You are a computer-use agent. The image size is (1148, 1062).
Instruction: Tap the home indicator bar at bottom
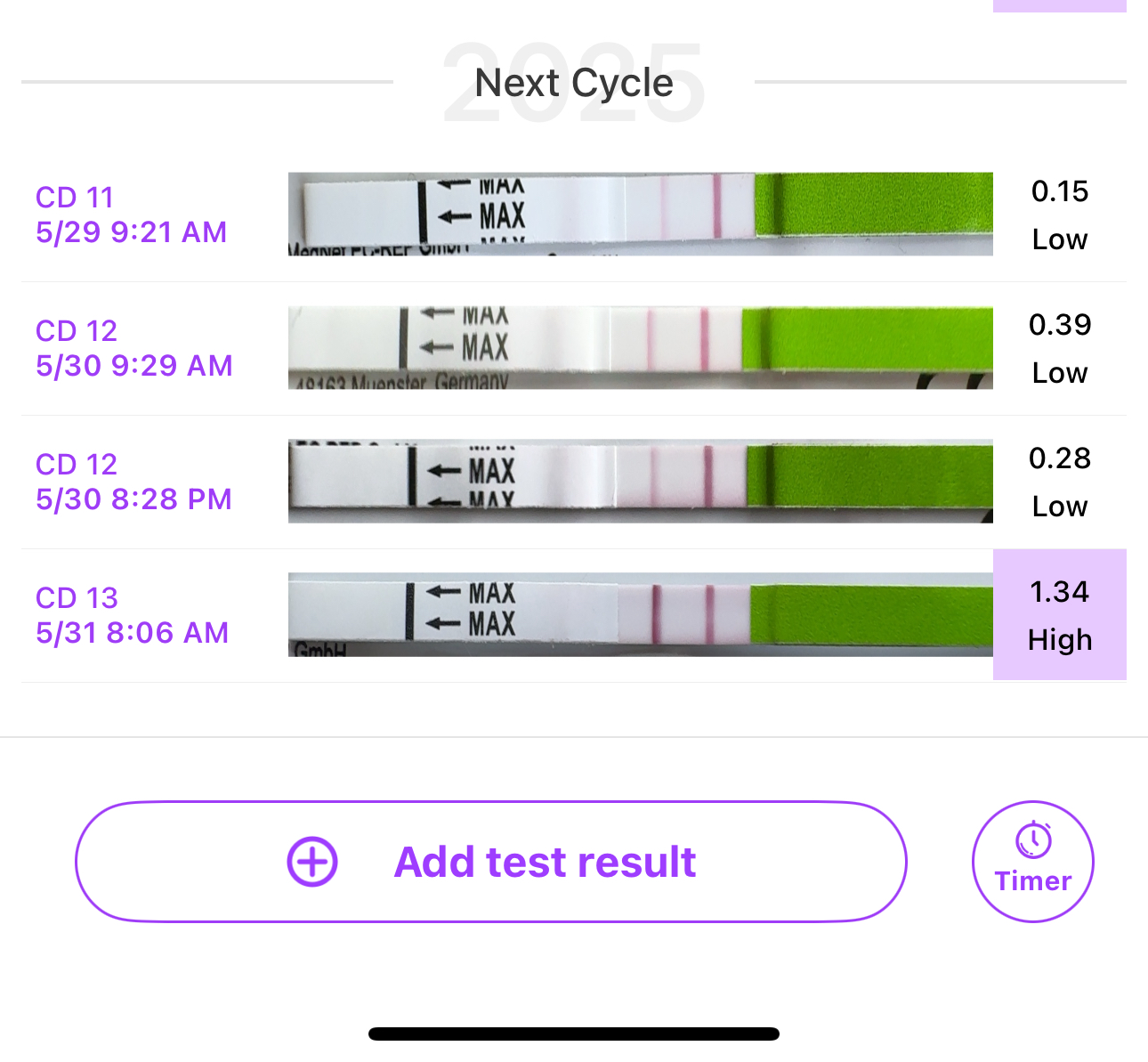574,1034
